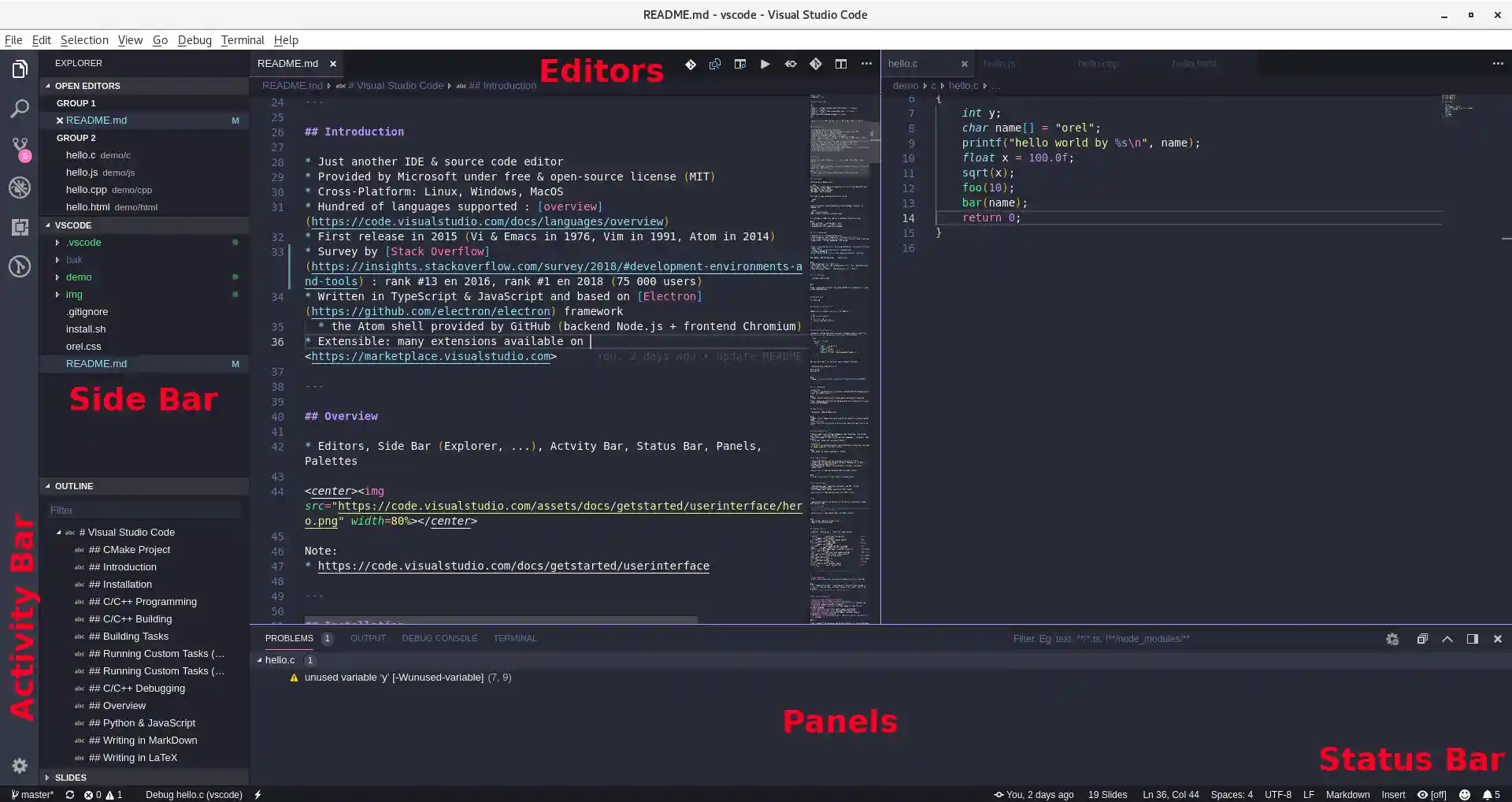
Task: Open Markdown preview to the side
Action: pos(739,64)
